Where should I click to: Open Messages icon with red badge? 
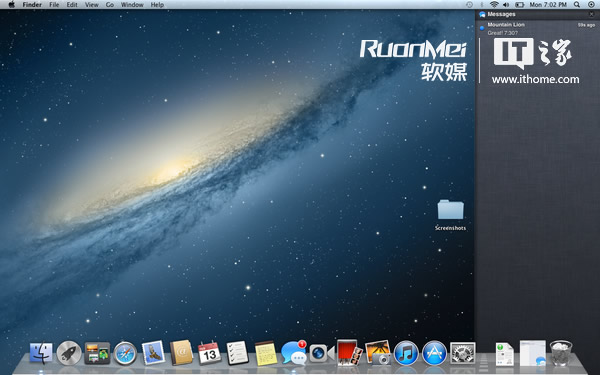[x=294, y=352]
